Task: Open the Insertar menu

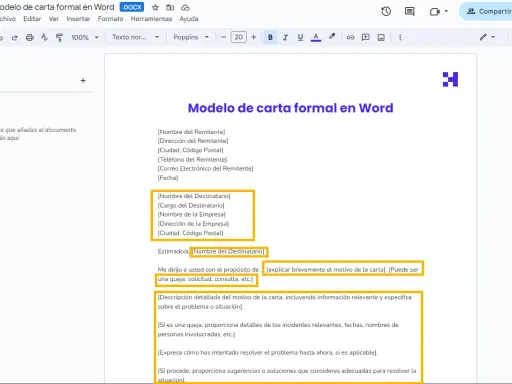Action: [78, 19]
